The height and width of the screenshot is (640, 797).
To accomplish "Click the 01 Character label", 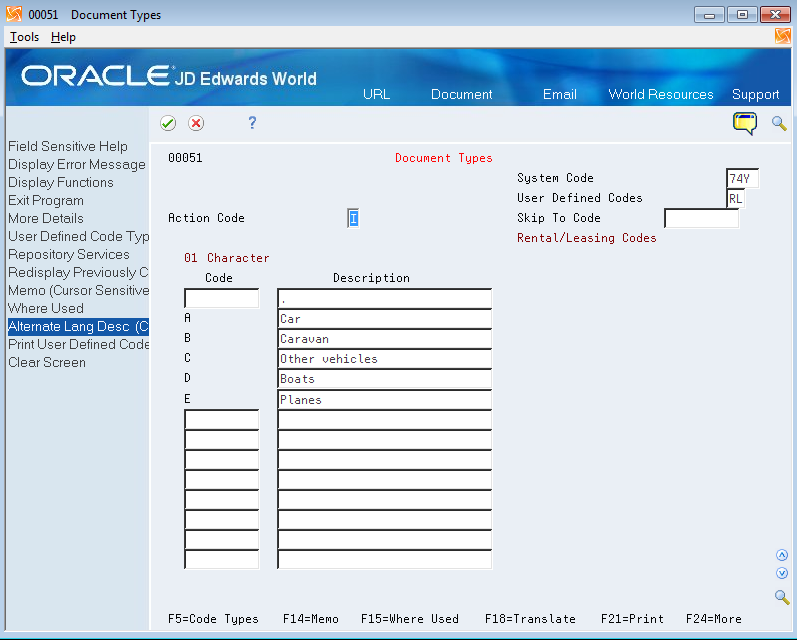I will tap(227, 258).
